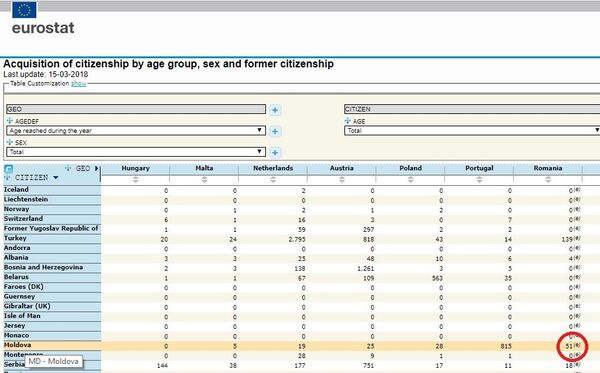Select the Isle of Man row label
The image size is (600, 373).
22,316
